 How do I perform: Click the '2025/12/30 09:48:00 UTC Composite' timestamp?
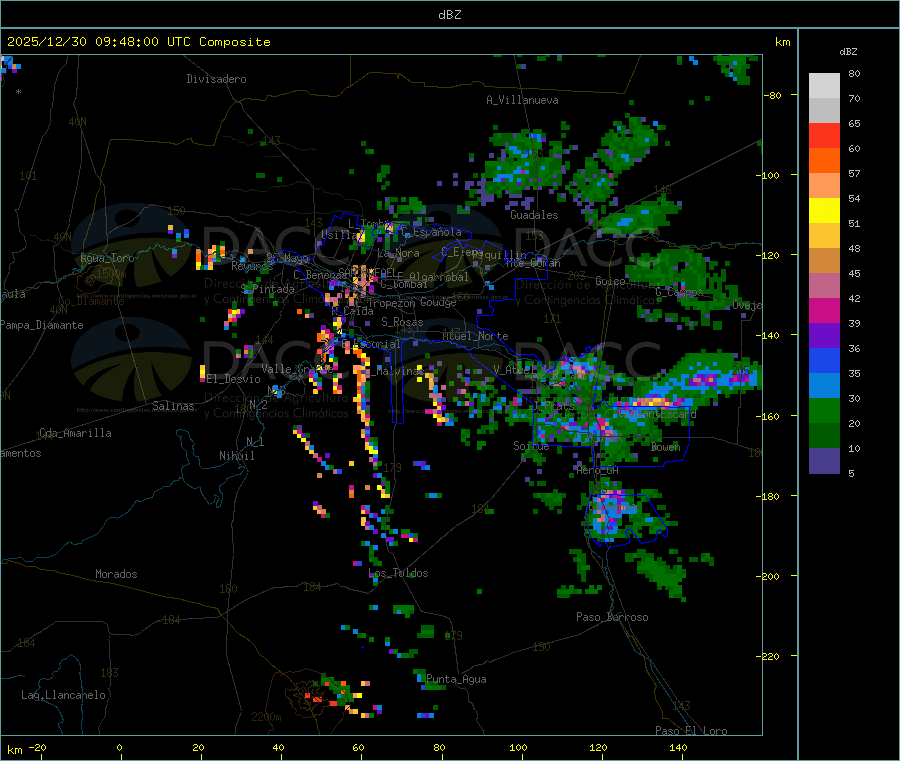(138, 42)
